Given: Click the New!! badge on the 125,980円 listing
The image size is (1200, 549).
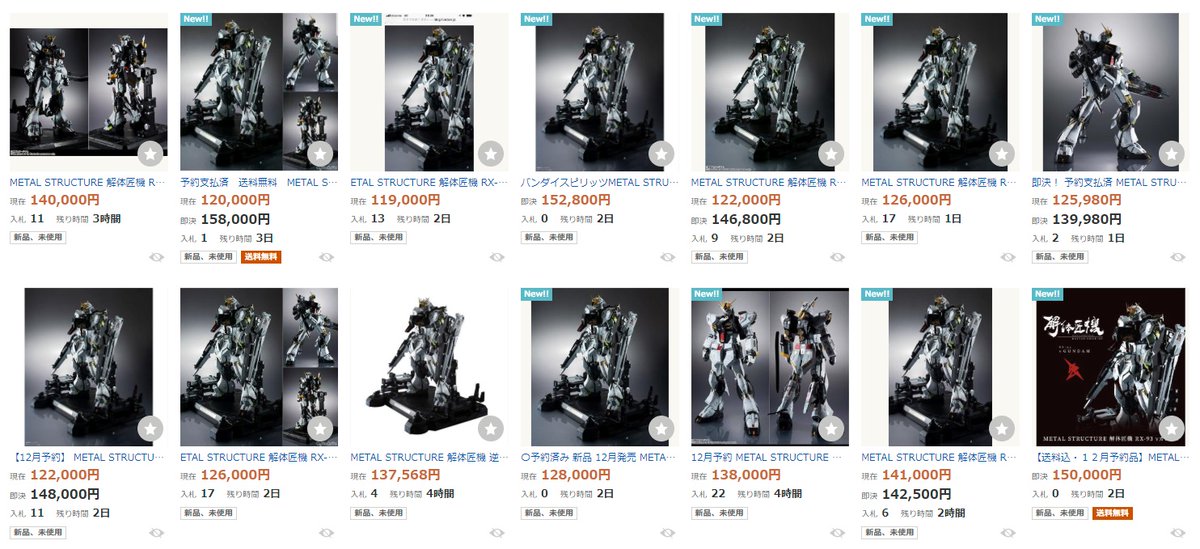Looking at the screenshot, I should click(x=1047, y=19).
